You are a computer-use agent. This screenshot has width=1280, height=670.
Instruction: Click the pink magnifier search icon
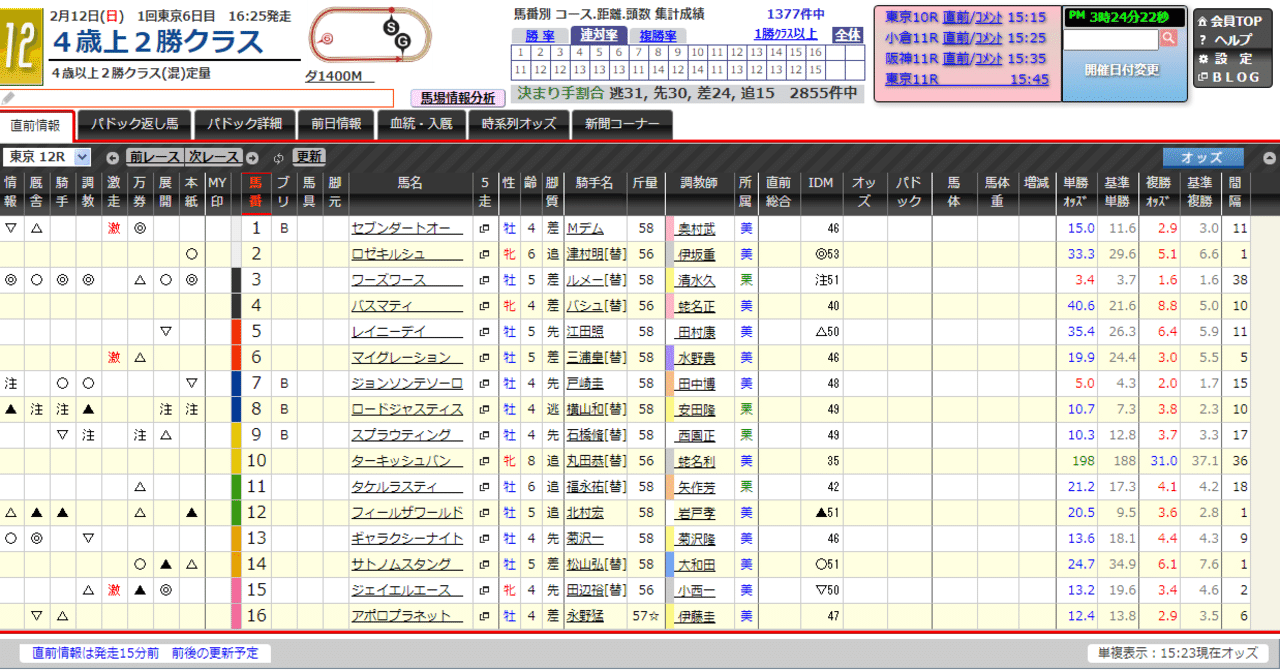[x=1169, y=38]
